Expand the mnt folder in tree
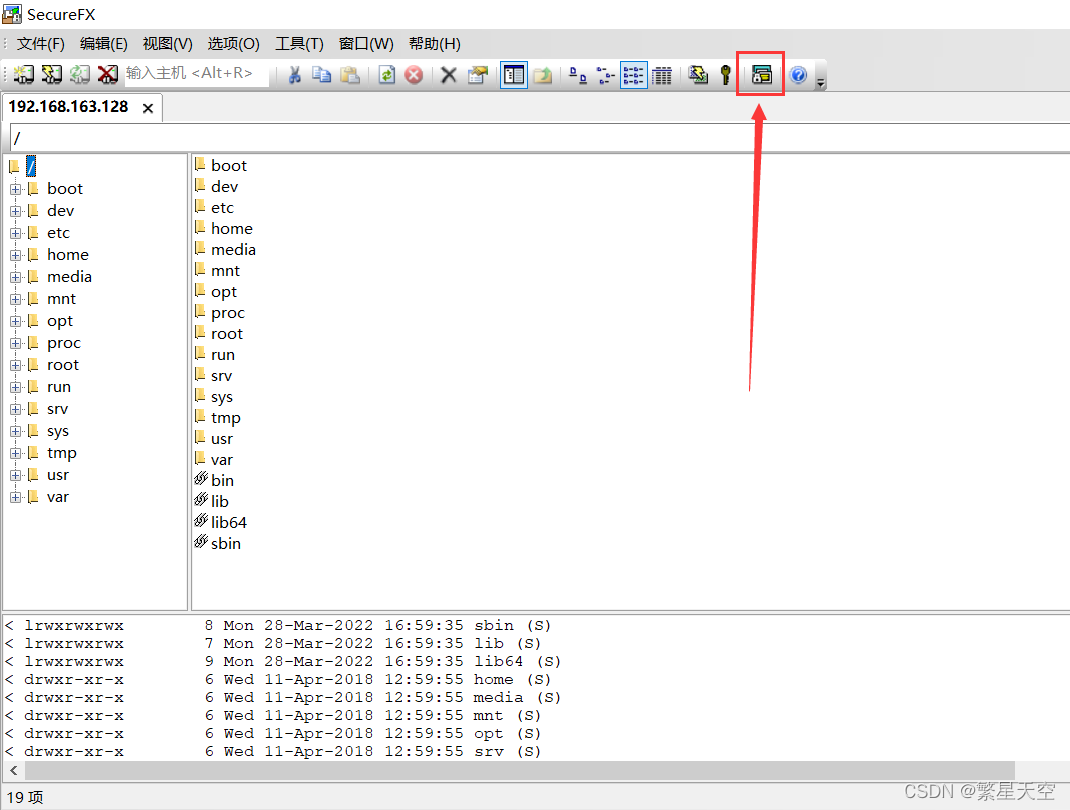The image size is (1070, 810). [x=15, y=299]
